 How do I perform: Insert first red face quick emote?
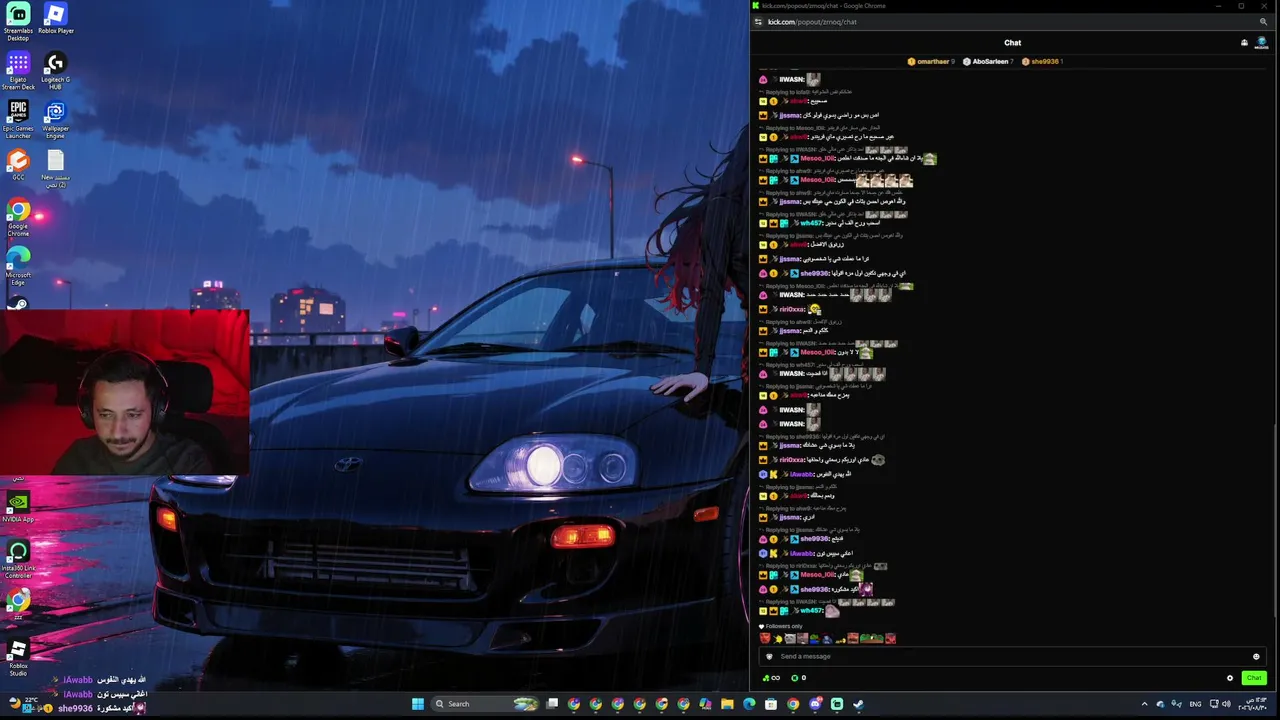point(765,639)
